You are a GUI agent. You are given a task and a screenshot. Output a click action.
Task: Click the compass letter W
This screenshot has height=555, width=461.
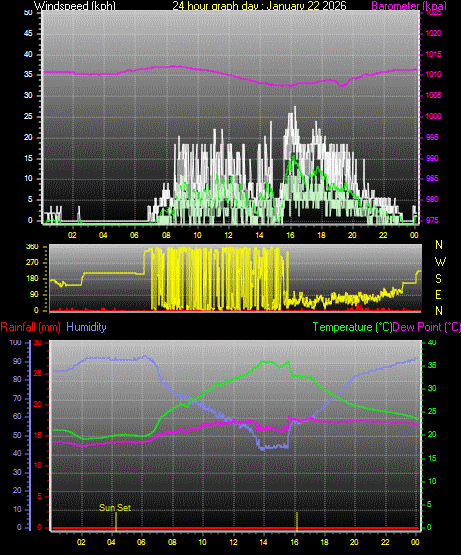pos(440,262)
